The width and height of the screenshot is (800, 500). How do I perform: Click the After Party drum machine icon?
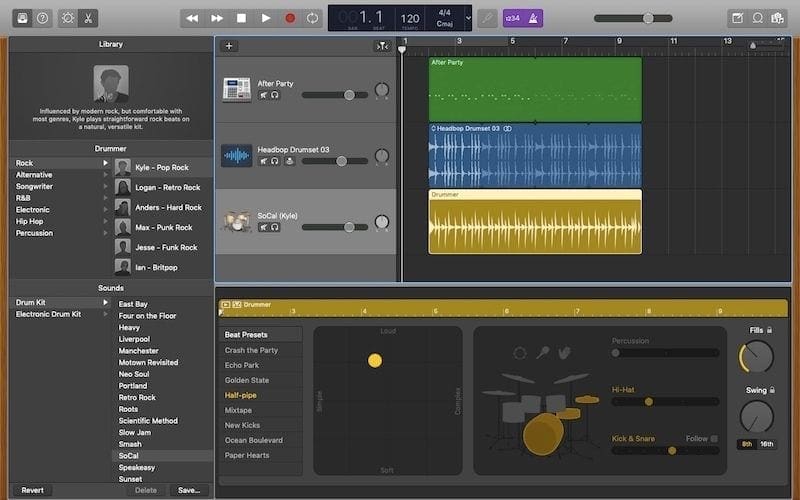click(237, 89)
